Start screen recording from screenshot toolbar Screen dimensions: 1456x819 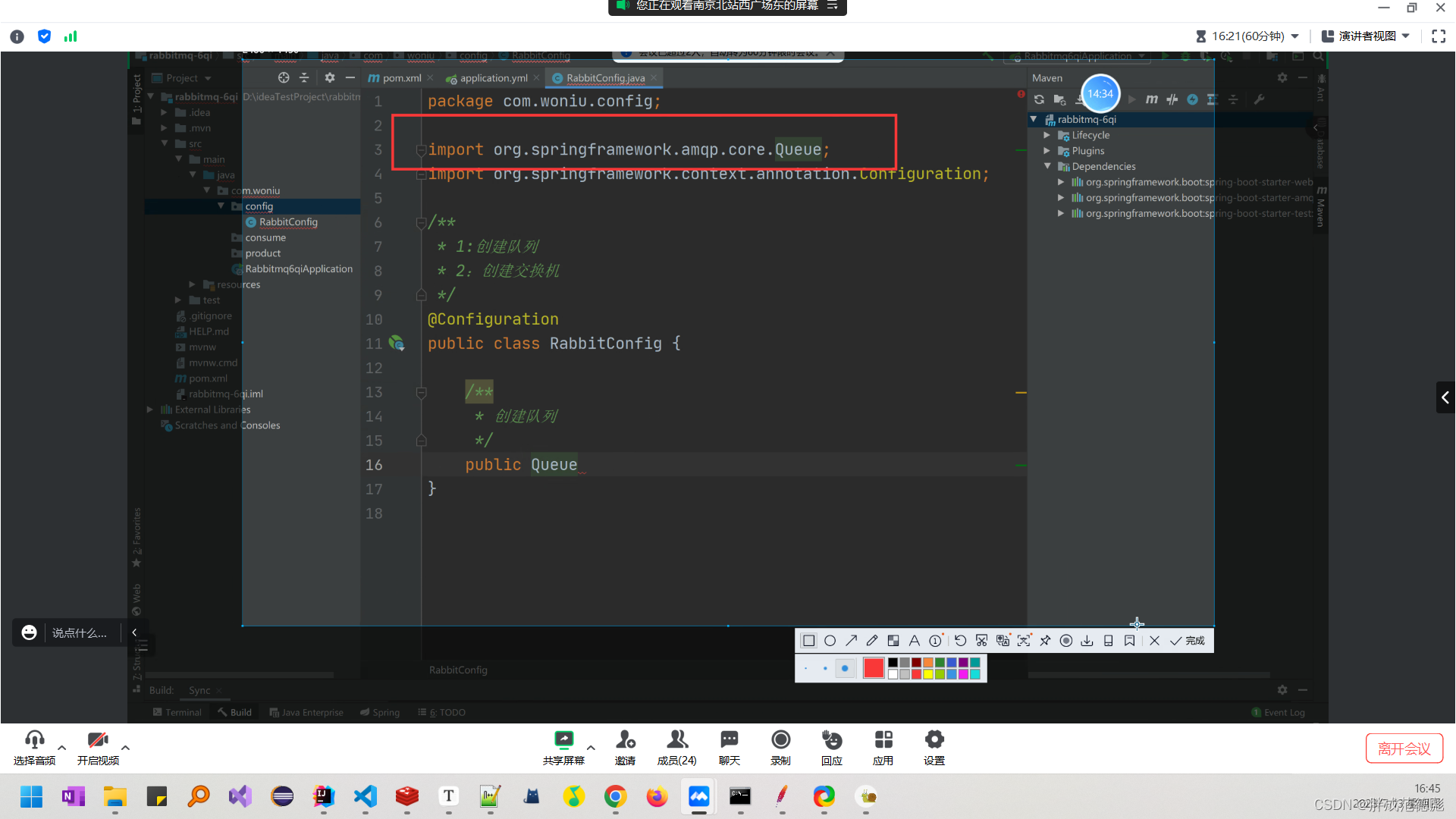pos(1066,641)
